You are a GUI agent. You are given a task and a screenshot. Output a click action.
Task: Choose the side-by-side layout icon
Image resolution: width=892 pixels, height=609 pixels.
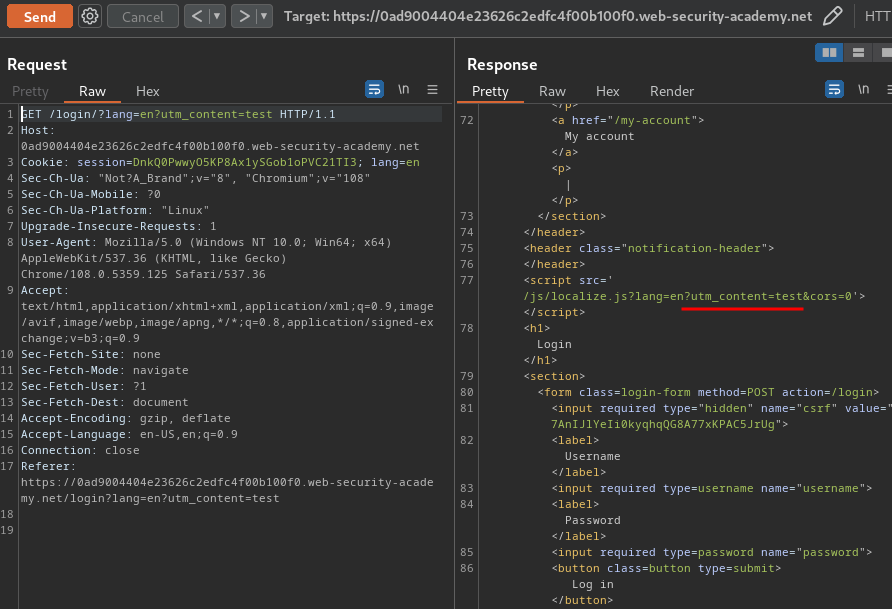click(x=829, y=53)
